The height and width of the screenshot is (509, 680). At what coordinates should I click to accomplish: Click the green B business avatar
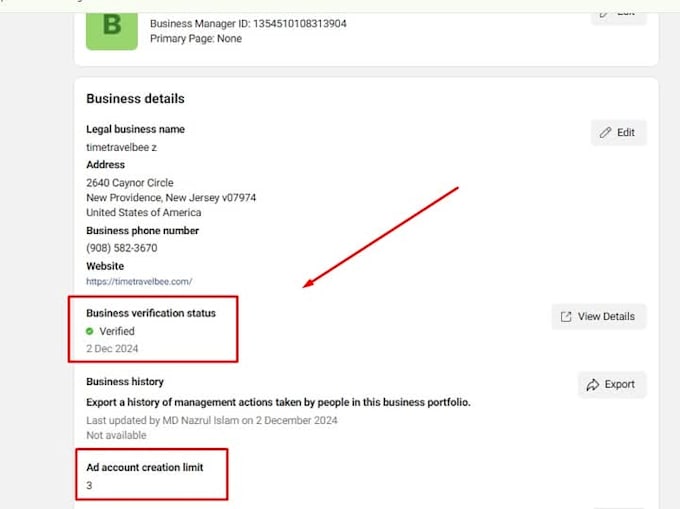click(112, 24)
